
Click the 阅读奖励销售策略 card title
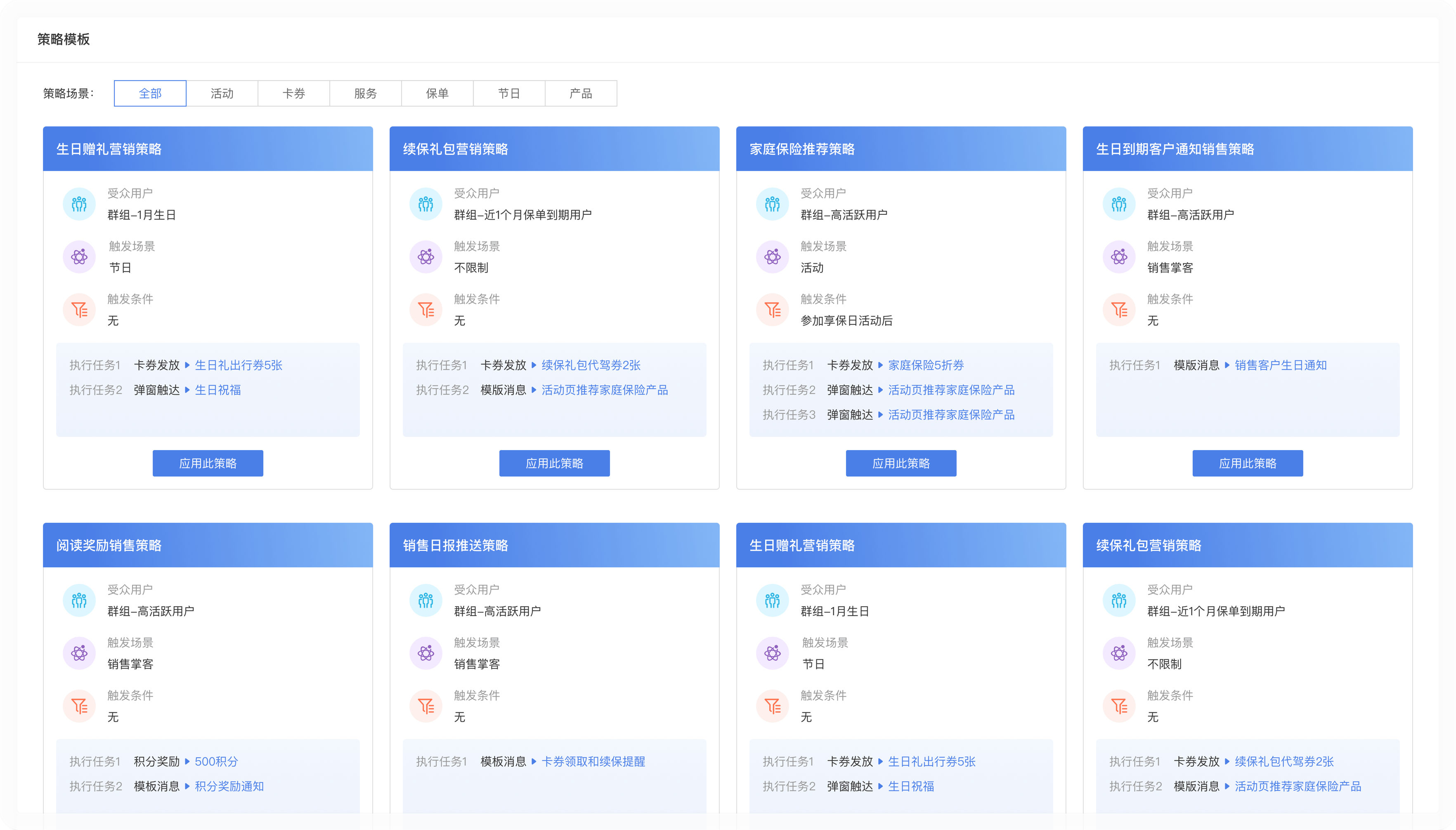(x=109, y=545)
